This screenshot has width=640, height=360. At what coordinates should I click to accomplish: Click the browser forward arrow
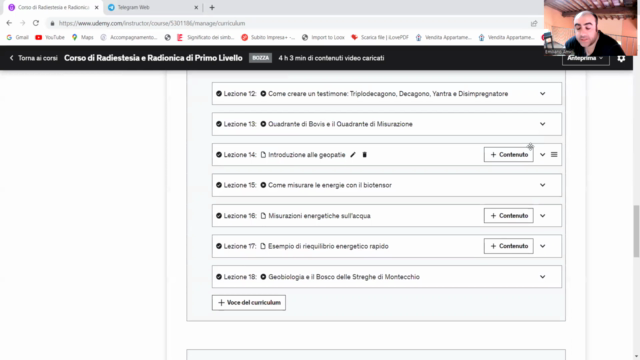coord(22,23)
